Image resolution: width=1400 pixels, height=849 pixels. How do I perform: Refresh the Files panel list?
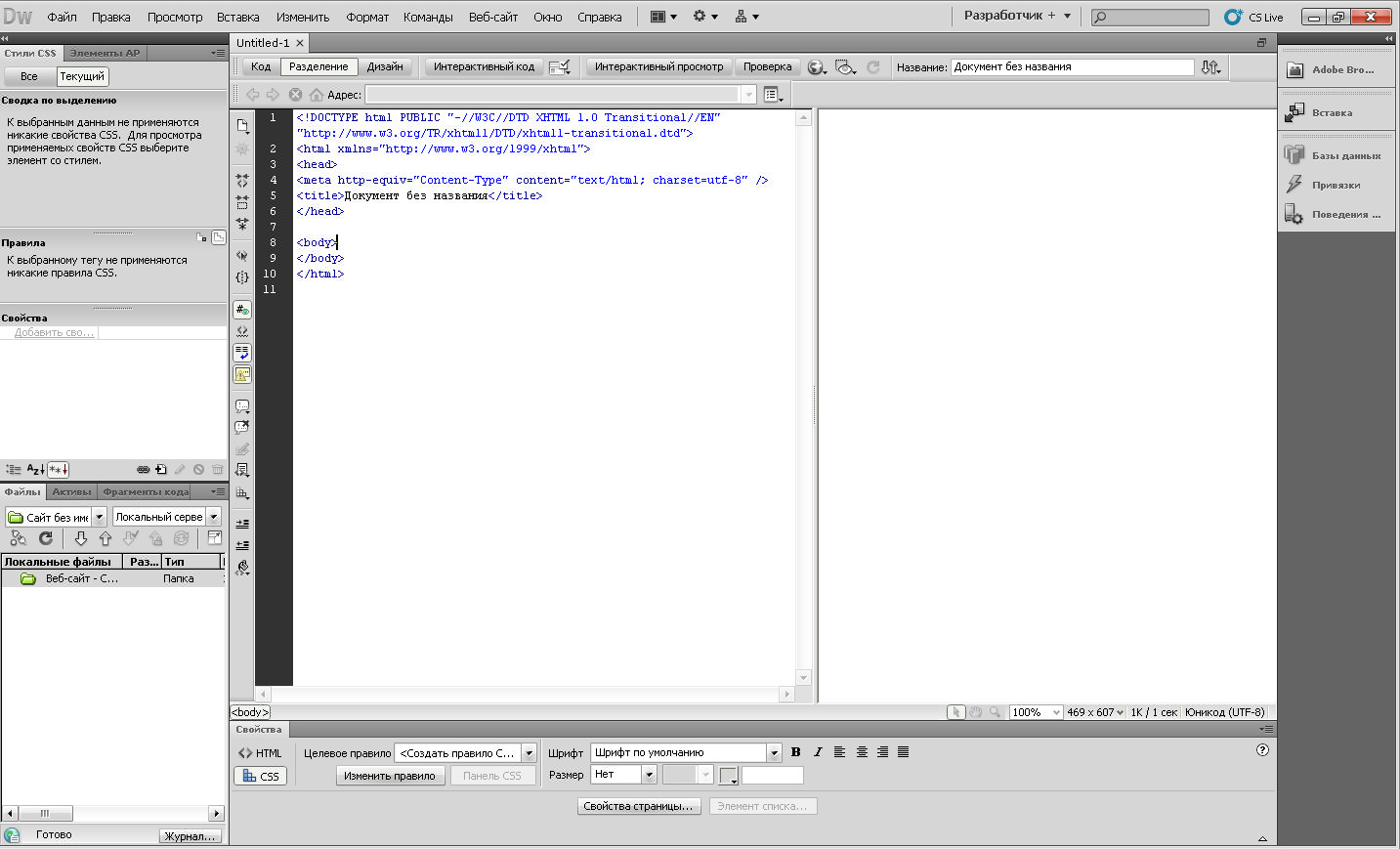click(x=45, y=538)
